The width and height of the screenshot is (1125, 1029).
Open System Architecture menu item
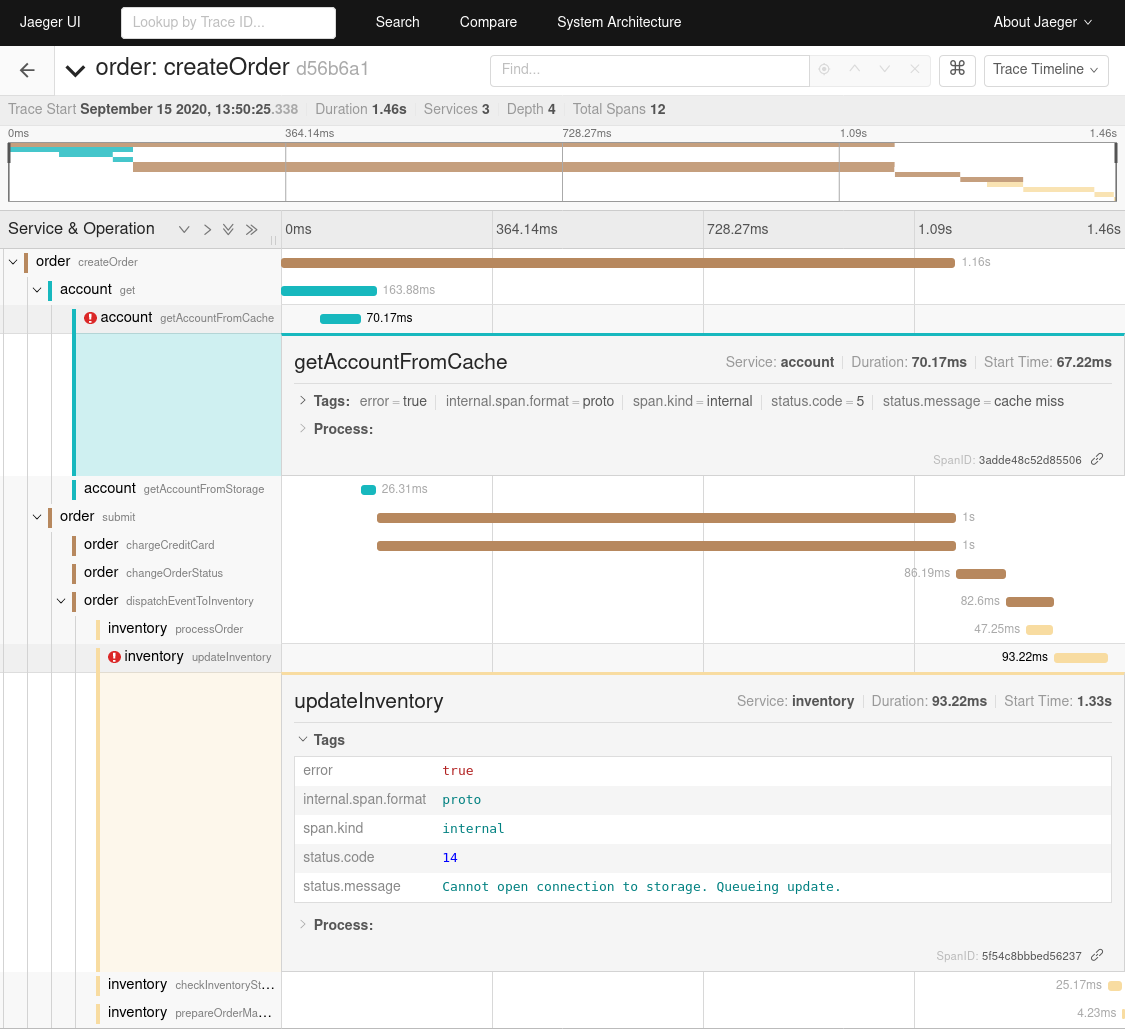coord(619,22)
